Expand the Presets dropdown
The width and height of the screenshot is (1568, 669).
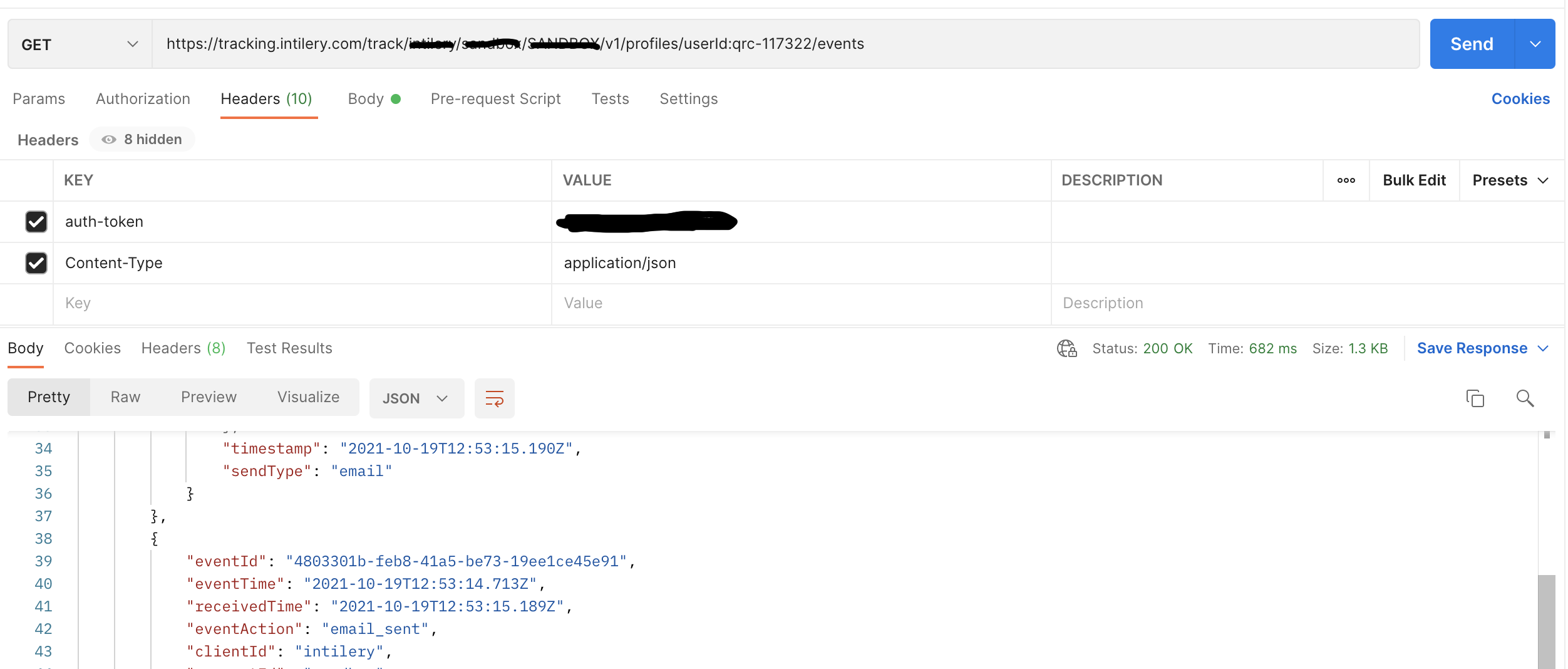[1510, 180]
